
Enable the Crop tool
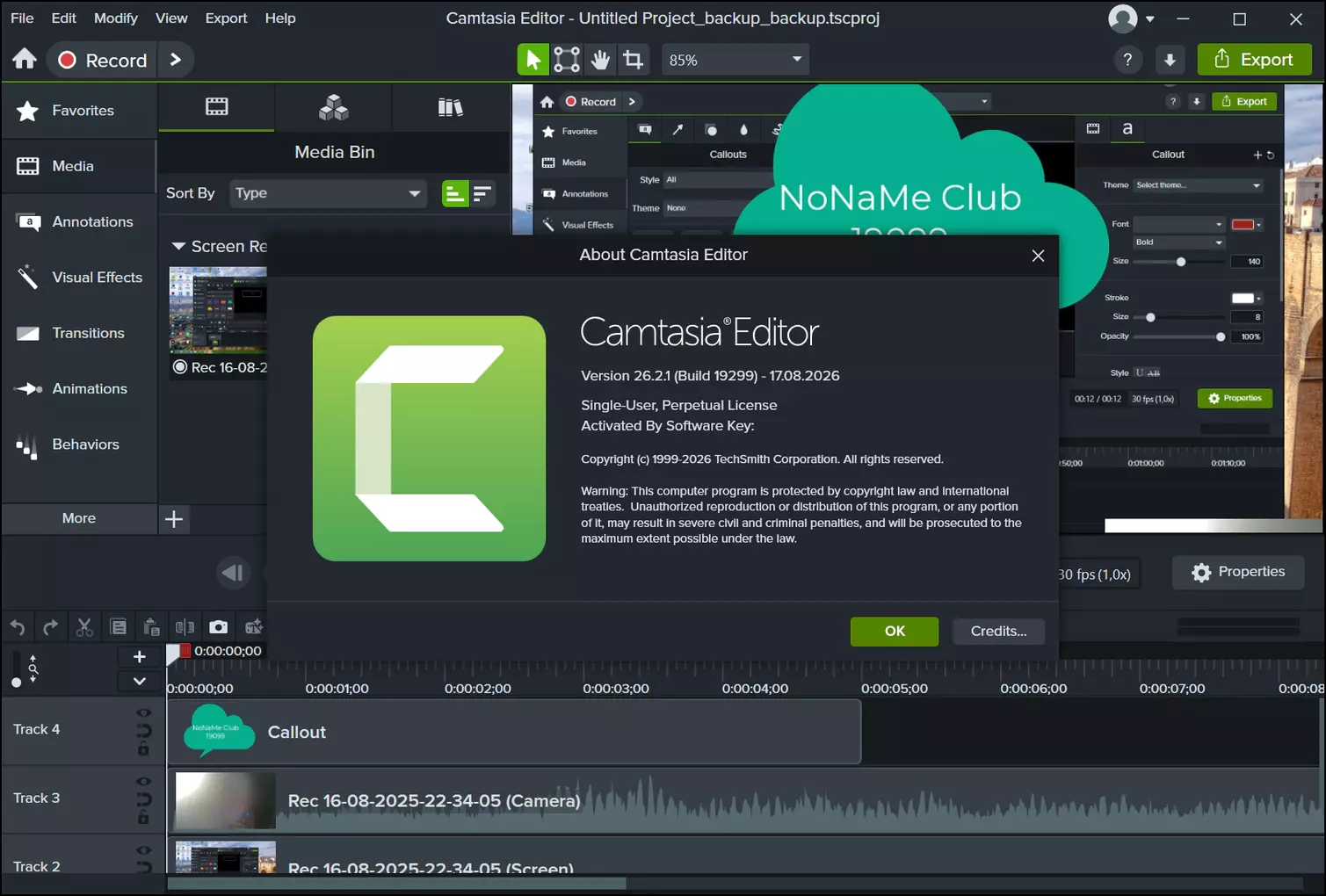coord(633,60)
